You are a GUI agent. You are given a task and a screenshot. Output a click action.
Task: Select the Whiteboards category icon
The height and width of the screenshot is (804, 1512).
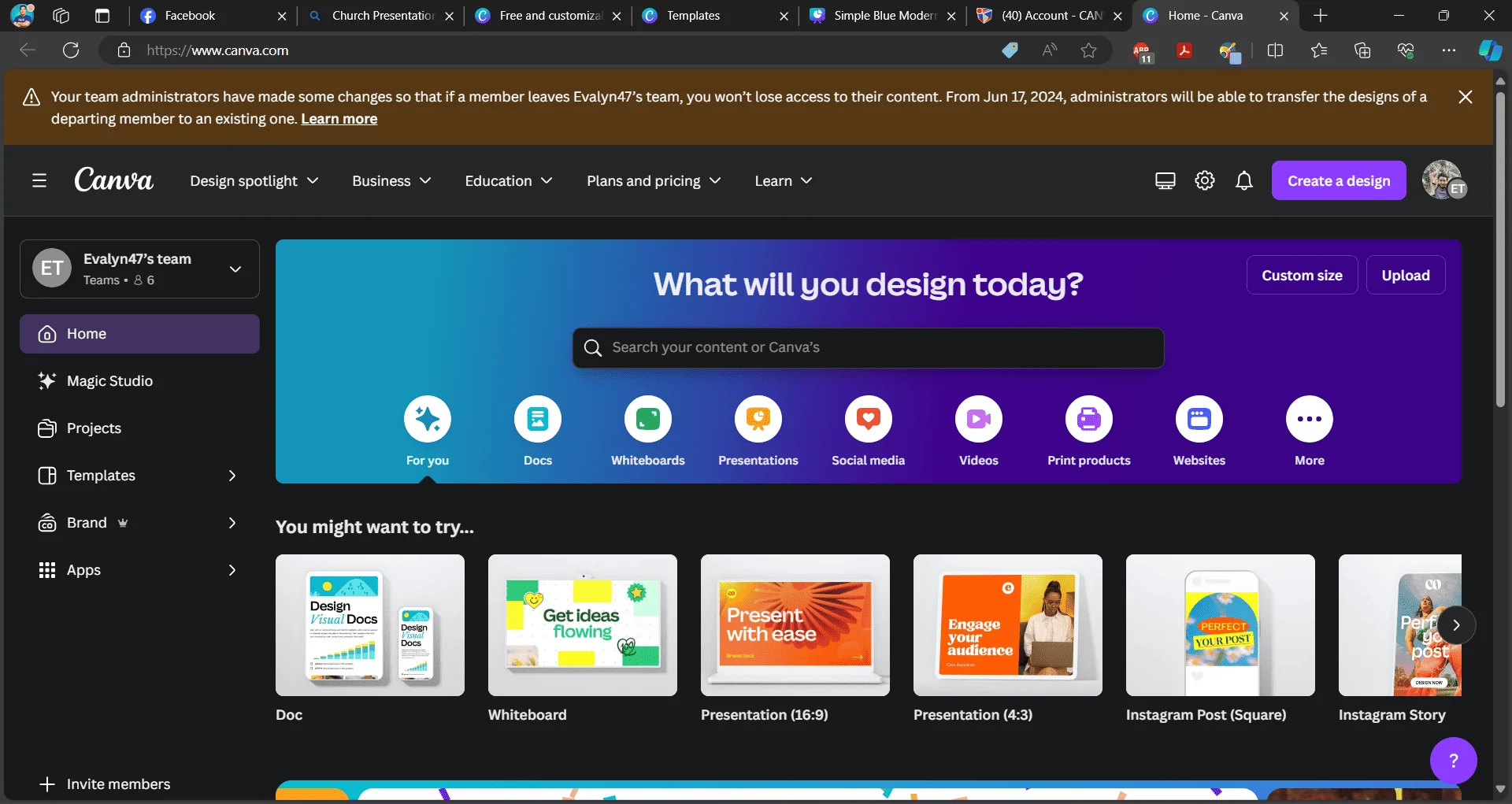[648, 419]
